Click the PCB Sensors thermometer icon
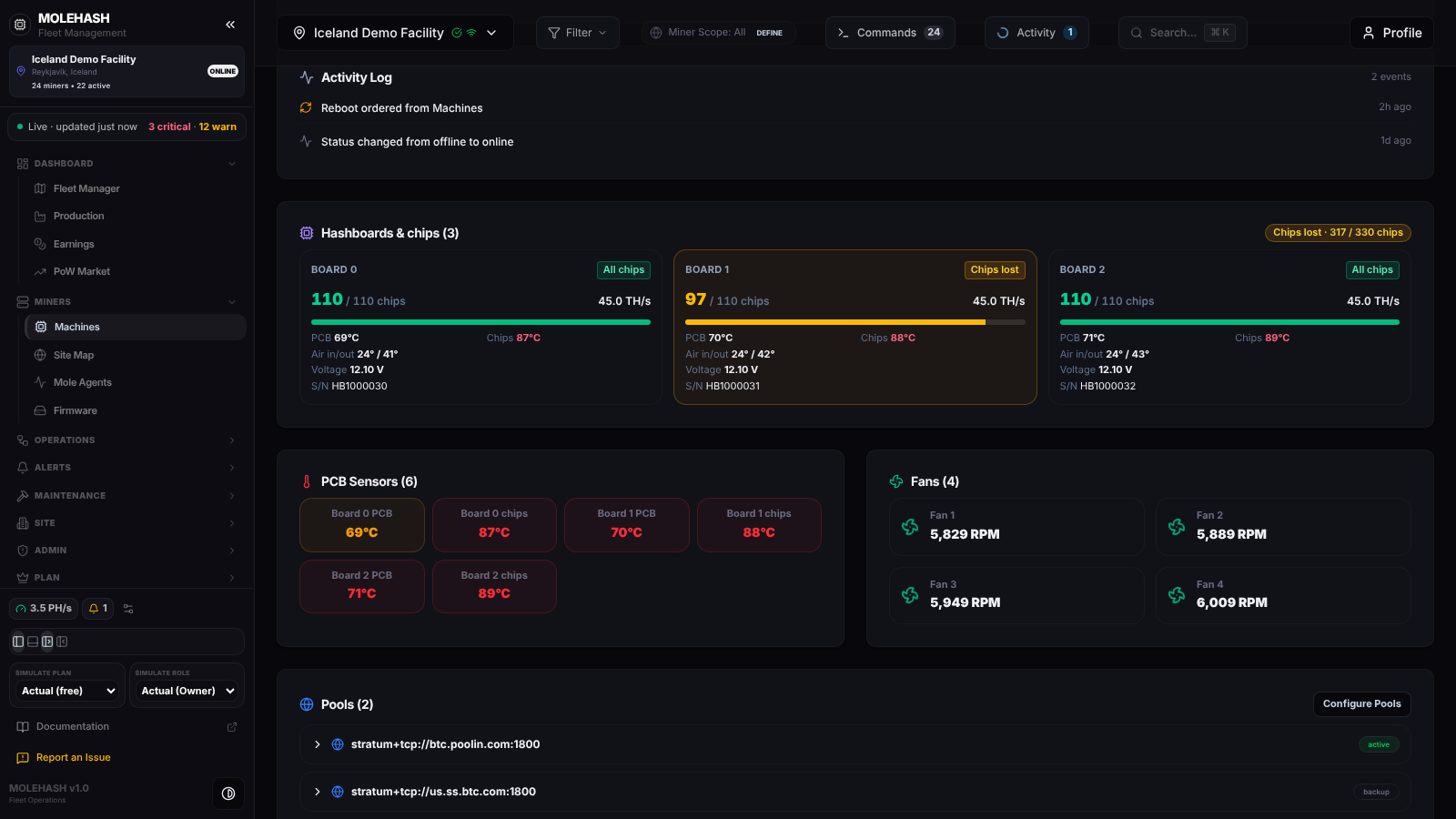This screenshot has height=819, width=1456. [307, 482]
